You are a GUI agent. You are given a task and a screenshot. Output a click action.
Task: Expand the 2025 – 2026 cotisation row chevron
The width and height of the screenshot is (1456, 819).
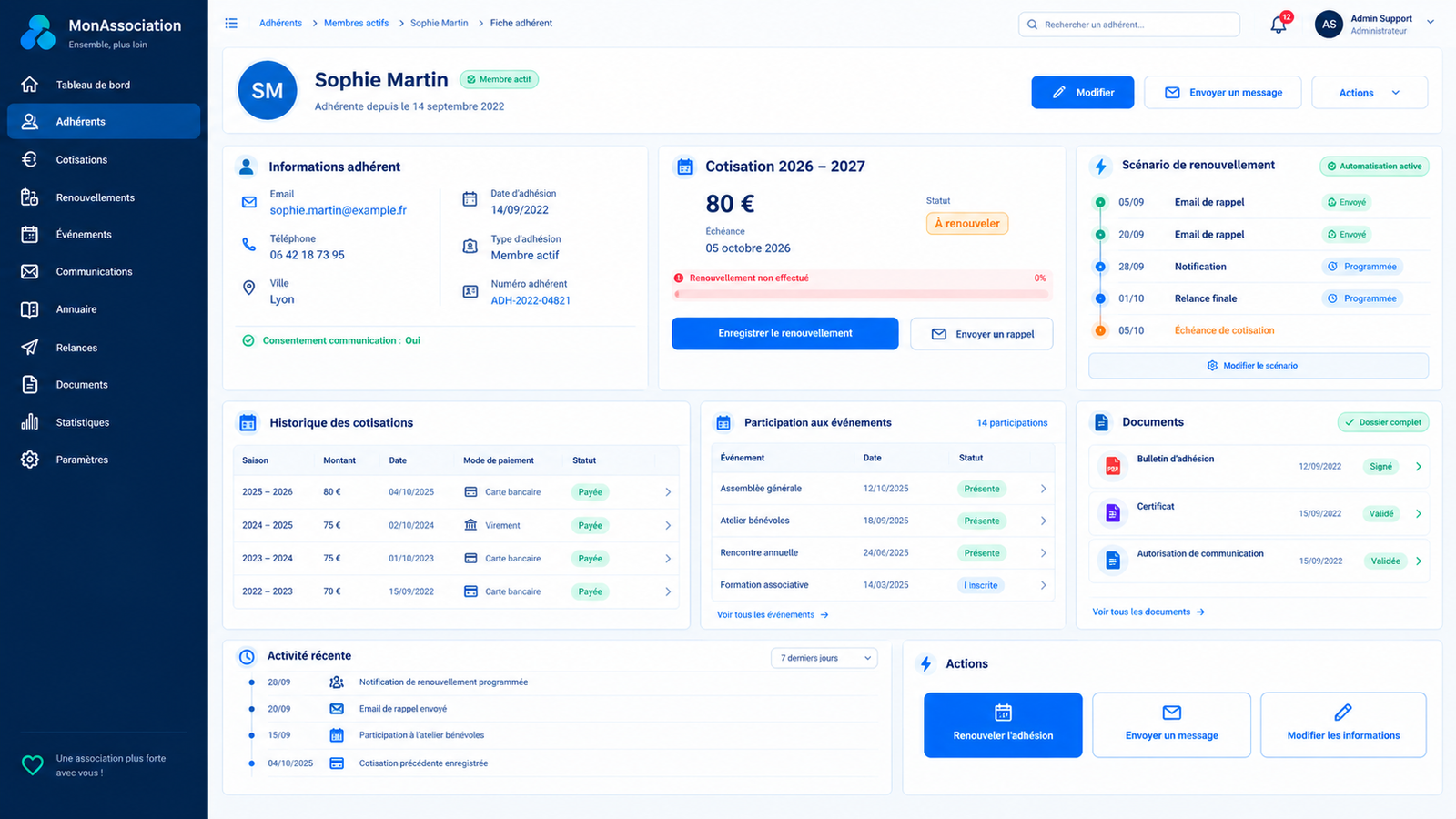click(668, 492)
